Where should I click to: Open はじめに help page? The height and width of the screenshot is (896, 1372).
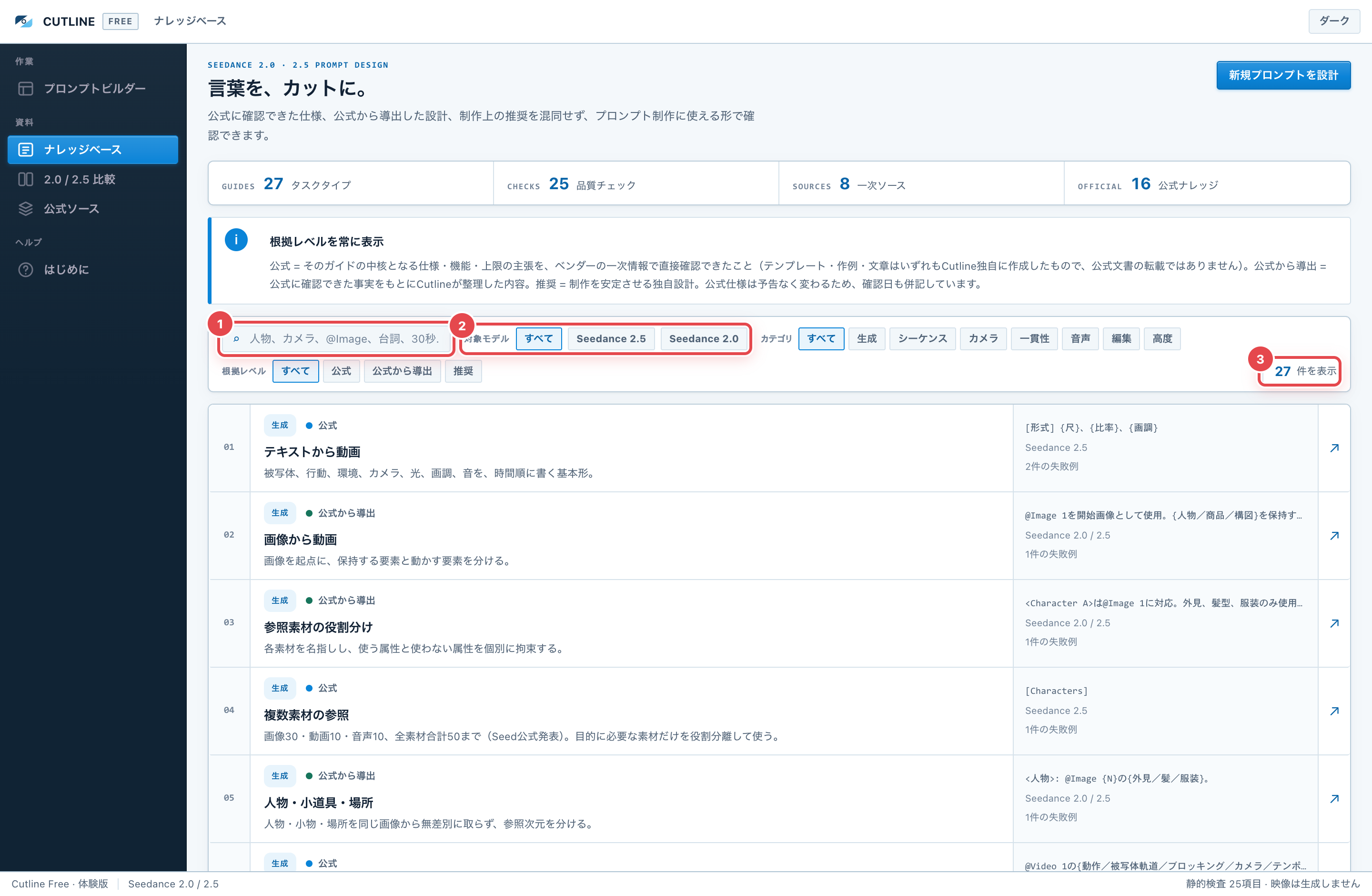click(x=93, y=269)
